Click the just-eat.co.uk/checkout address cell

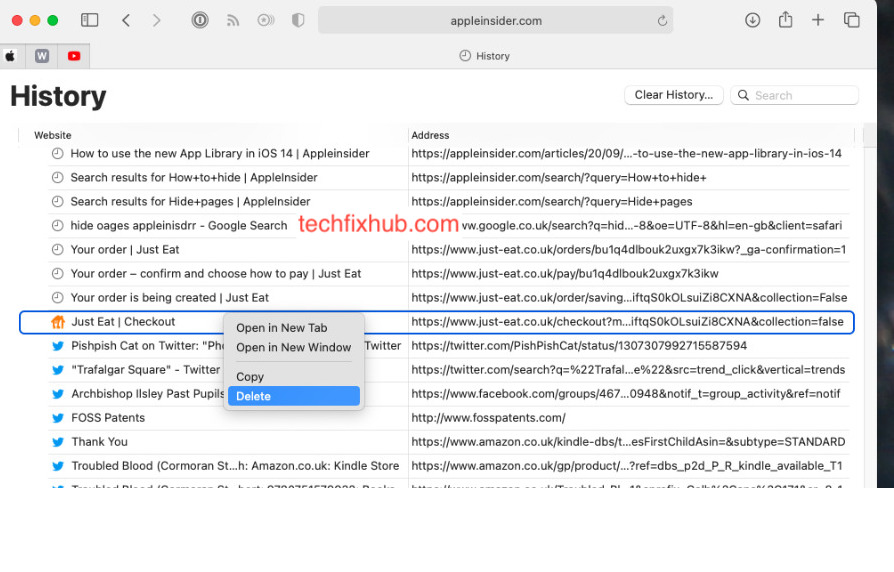(627, 322)
